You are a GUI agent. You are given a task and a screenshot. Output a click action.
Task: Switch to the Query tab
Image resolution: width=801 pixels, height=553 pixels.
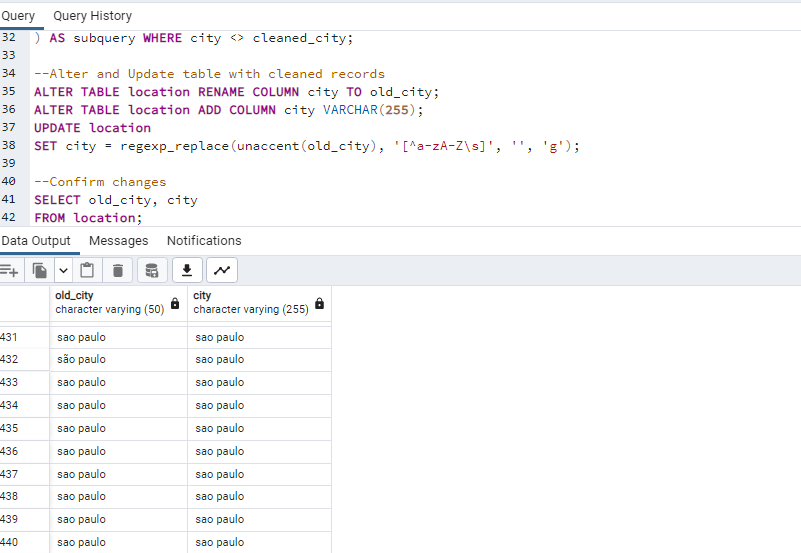tap(18, 16)
